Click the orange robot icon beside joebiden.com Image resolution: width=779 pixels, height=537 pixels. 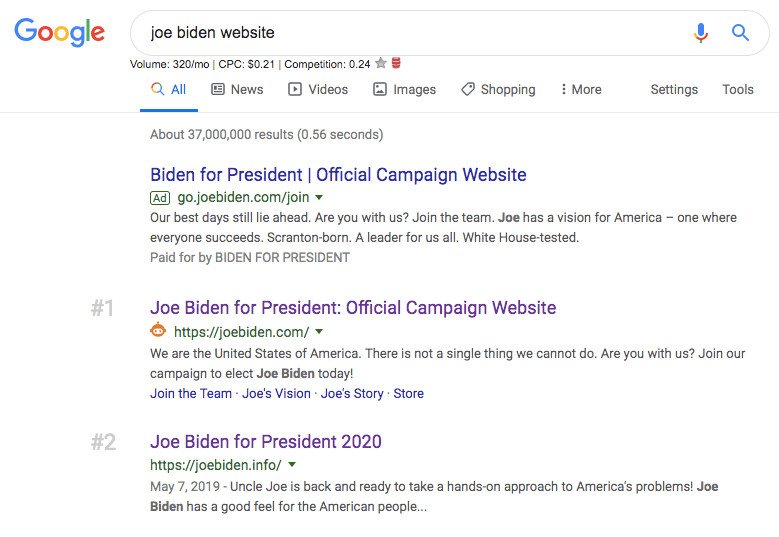tap(159, 331)
